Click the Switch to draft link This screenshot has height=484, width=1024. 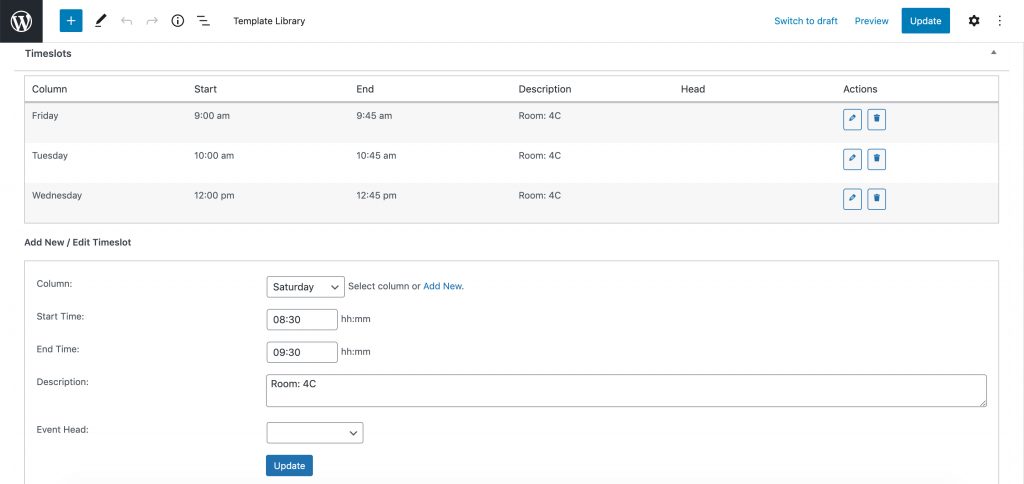(806, 21)
